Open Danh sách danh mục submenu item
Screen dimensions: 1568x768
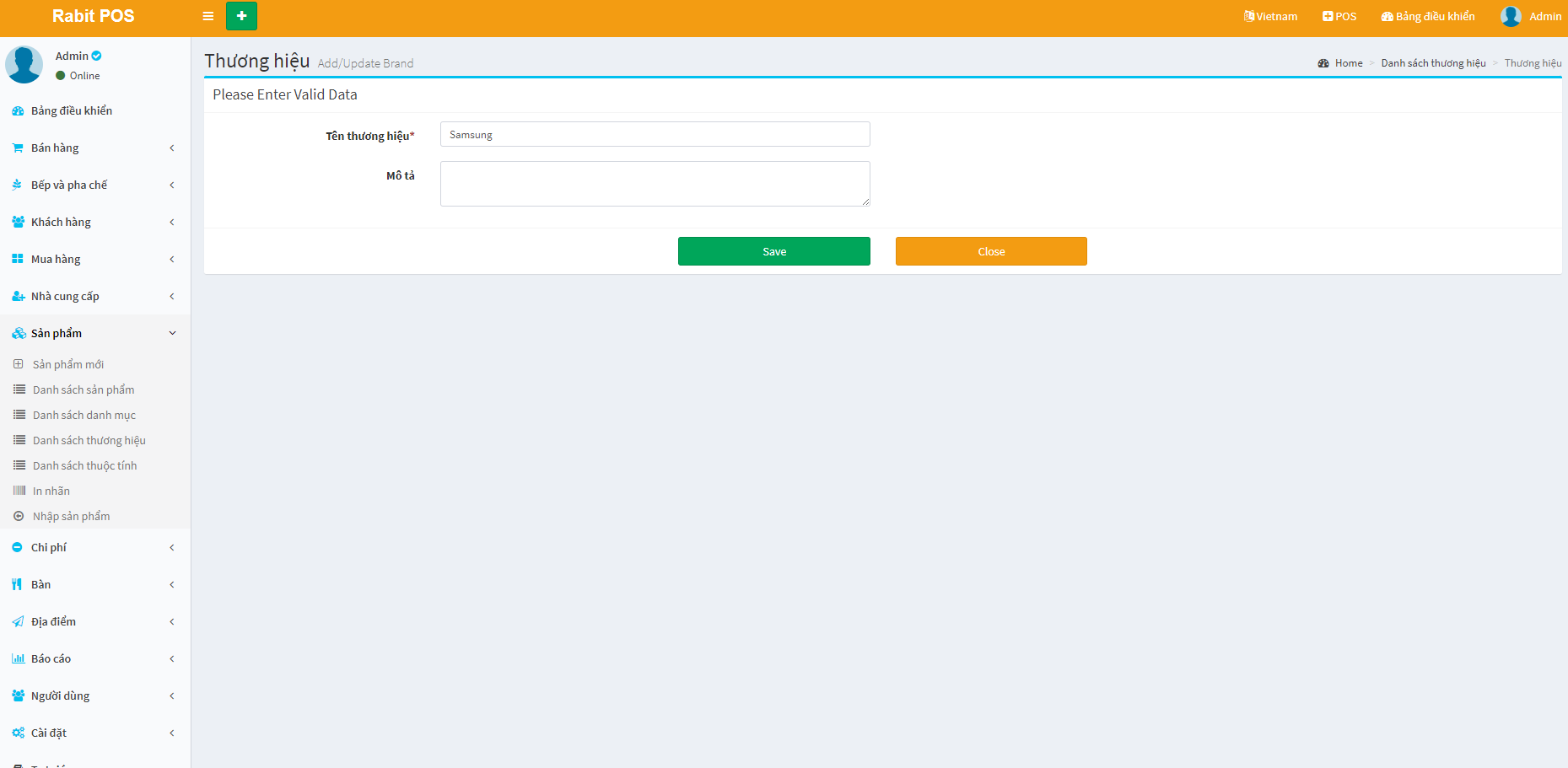click(x=84, y=416)
